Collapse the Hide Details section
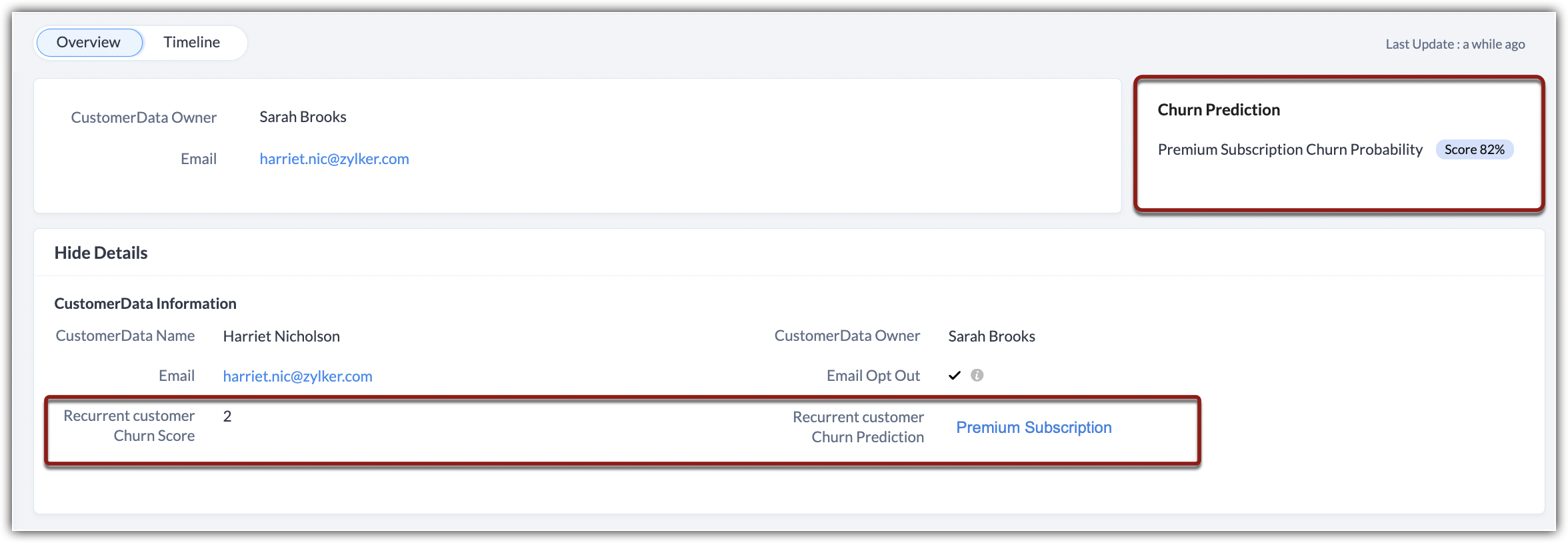 (101, 253)
